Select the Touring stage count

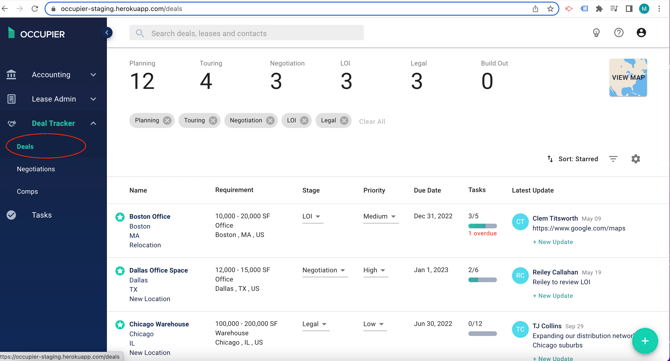[211, 76]
